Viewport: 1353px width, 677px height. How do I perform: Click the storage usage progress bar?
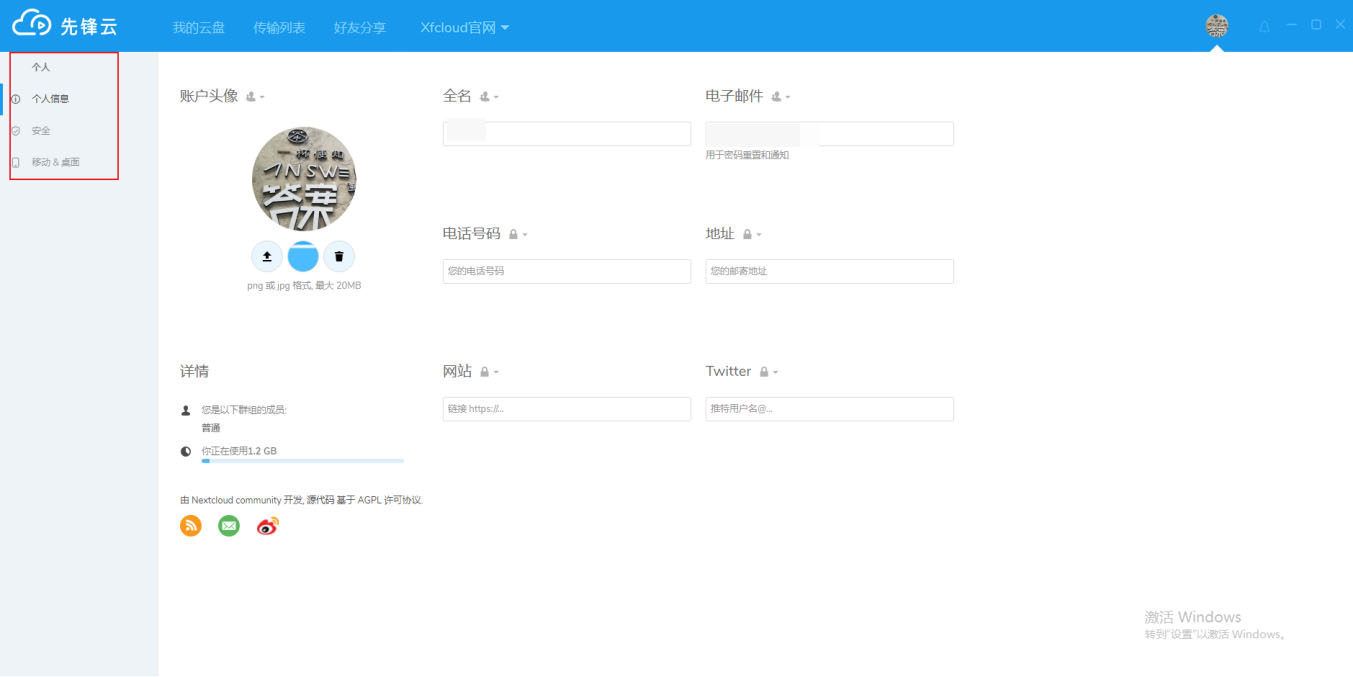[303, 461]
